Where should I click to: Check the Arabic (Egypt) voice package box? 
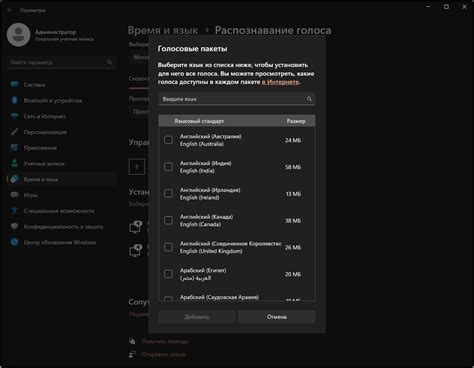coord(168,274)
